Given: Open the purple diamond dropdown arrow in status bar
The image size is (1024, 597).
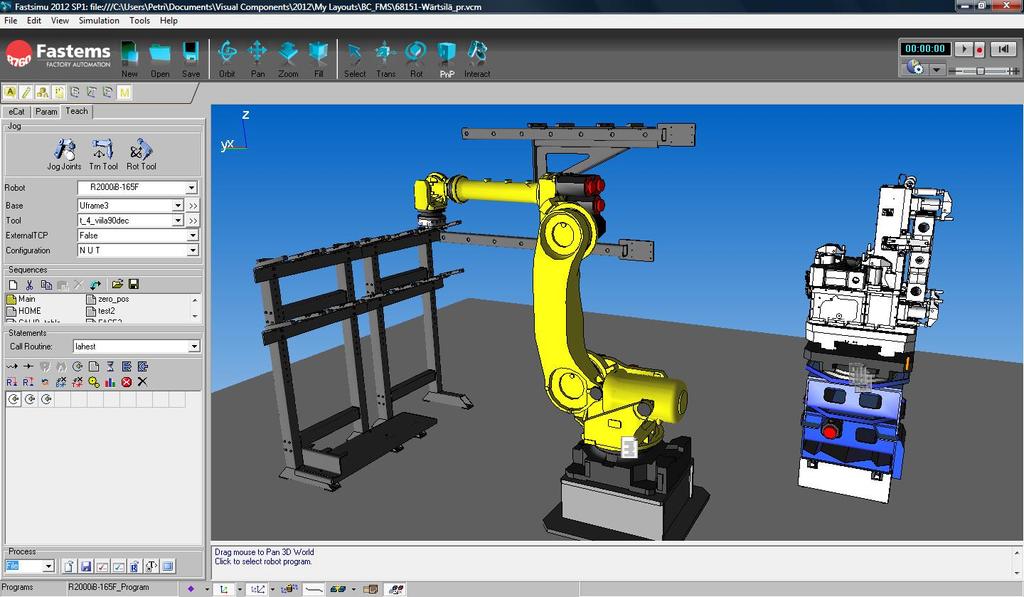Looking at the screenshot, I should pyautogui.click(x=206, y=589).
